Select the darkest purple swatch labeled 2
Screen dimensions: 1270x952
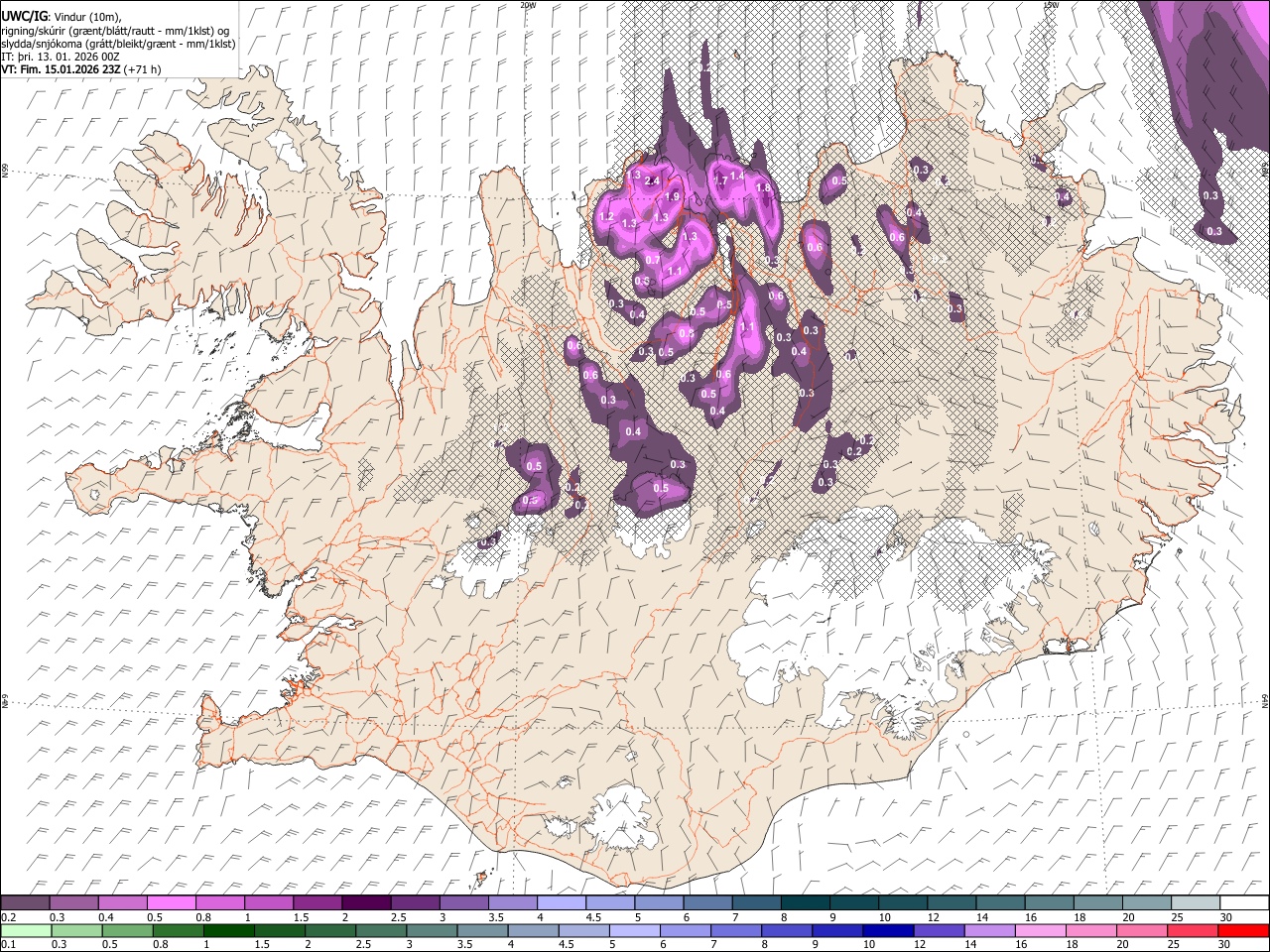(x=365, y=902)
